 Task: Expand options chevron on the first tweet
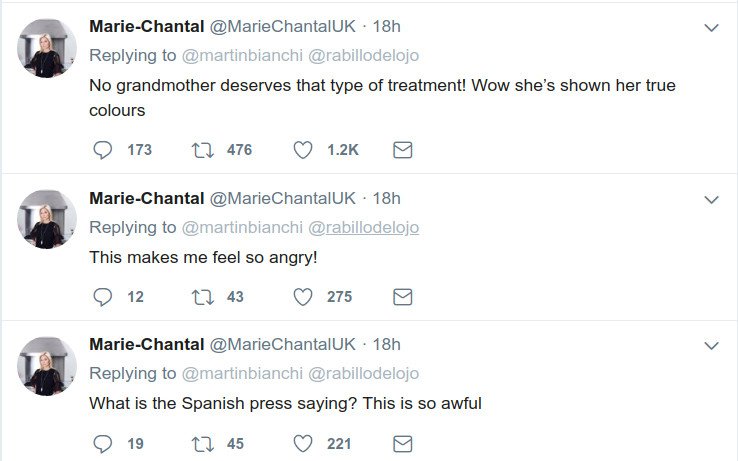pos(711,29)
